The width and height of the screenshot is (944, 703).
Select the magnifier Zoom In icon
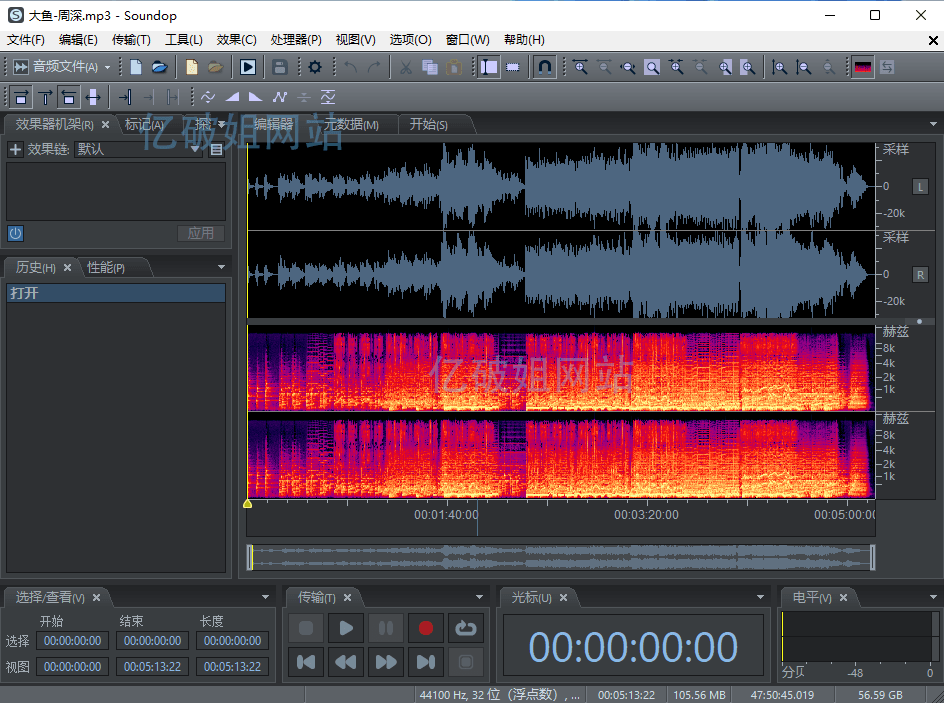point(580,67)
